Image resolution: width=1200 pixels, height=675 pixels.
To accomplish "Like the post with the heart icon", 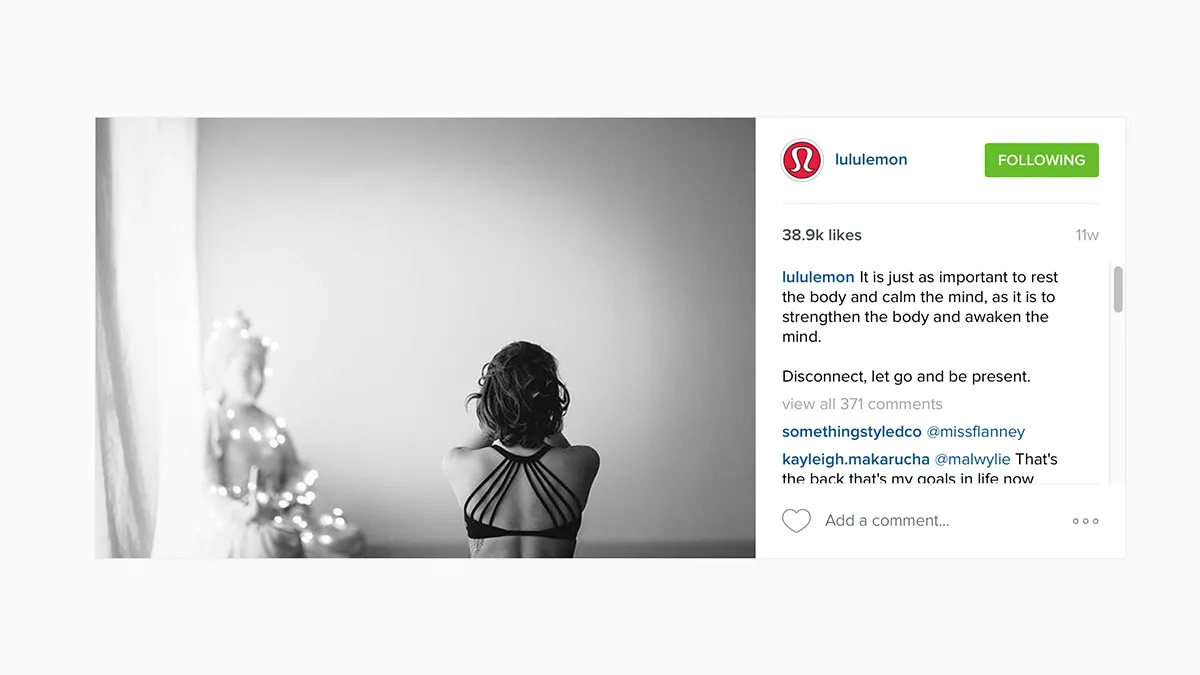I will pyautogui.click(x=796, y=520).
